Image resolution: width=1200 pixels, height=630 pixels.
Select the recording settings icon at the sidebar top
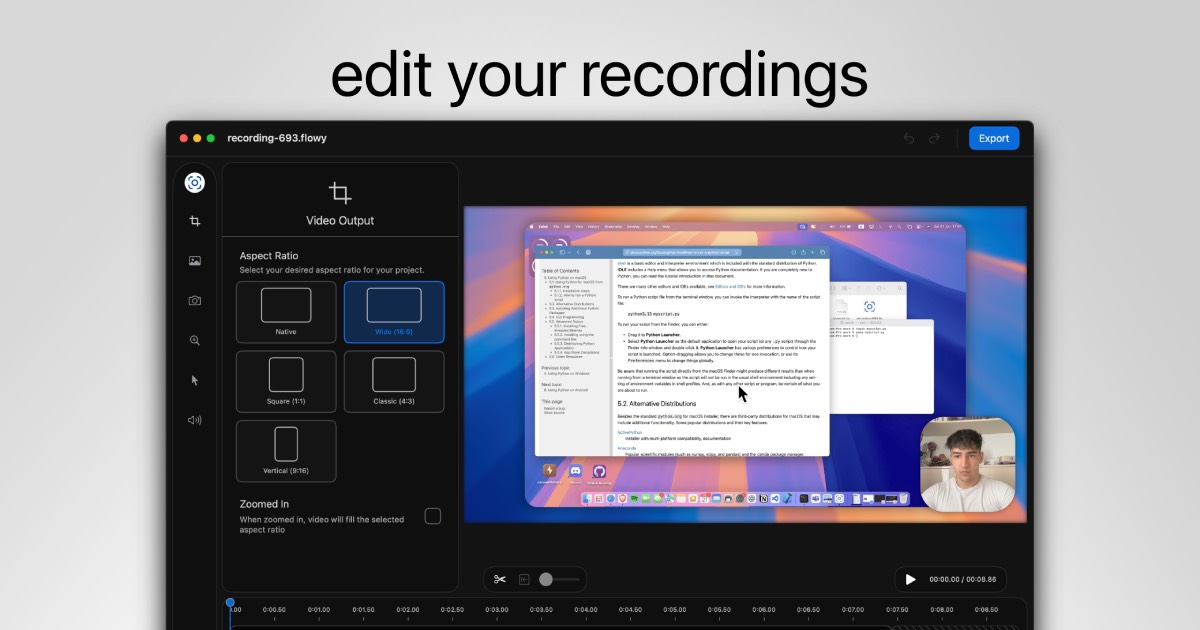pyautogui.click(x=194, y=182)
